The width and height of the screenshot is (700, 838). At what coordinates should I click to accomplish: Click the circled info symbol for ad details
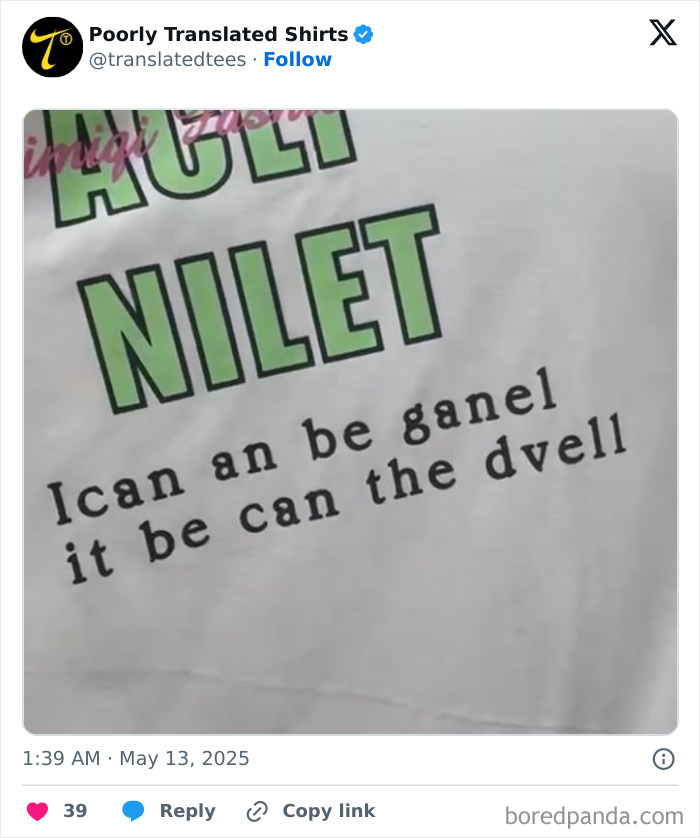664,758
